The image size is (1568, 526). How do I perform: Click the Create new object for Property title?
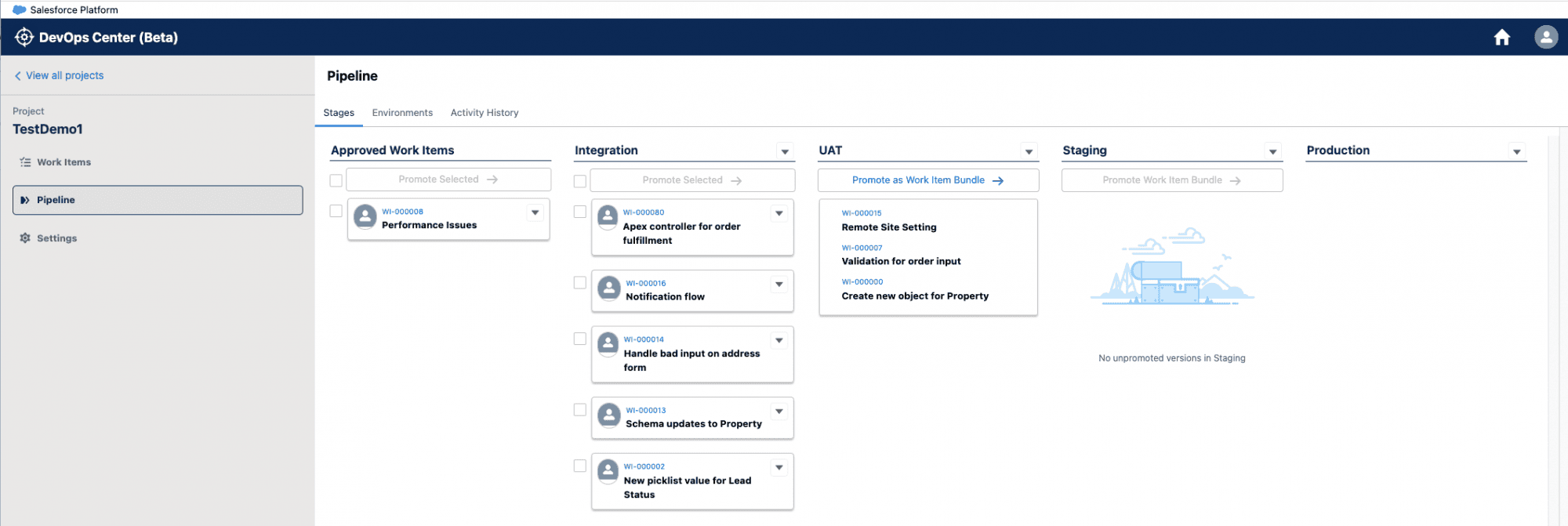[915, 296]
